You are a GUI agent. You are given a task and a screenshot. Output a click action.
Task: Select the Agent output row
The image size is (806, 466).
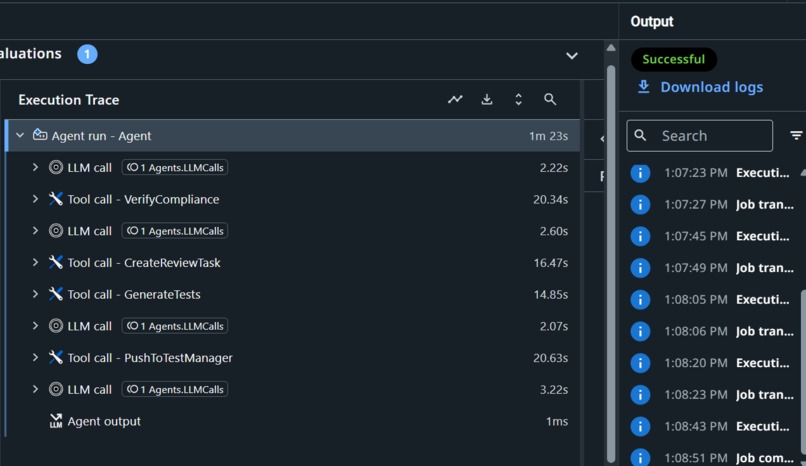(293, 421)
